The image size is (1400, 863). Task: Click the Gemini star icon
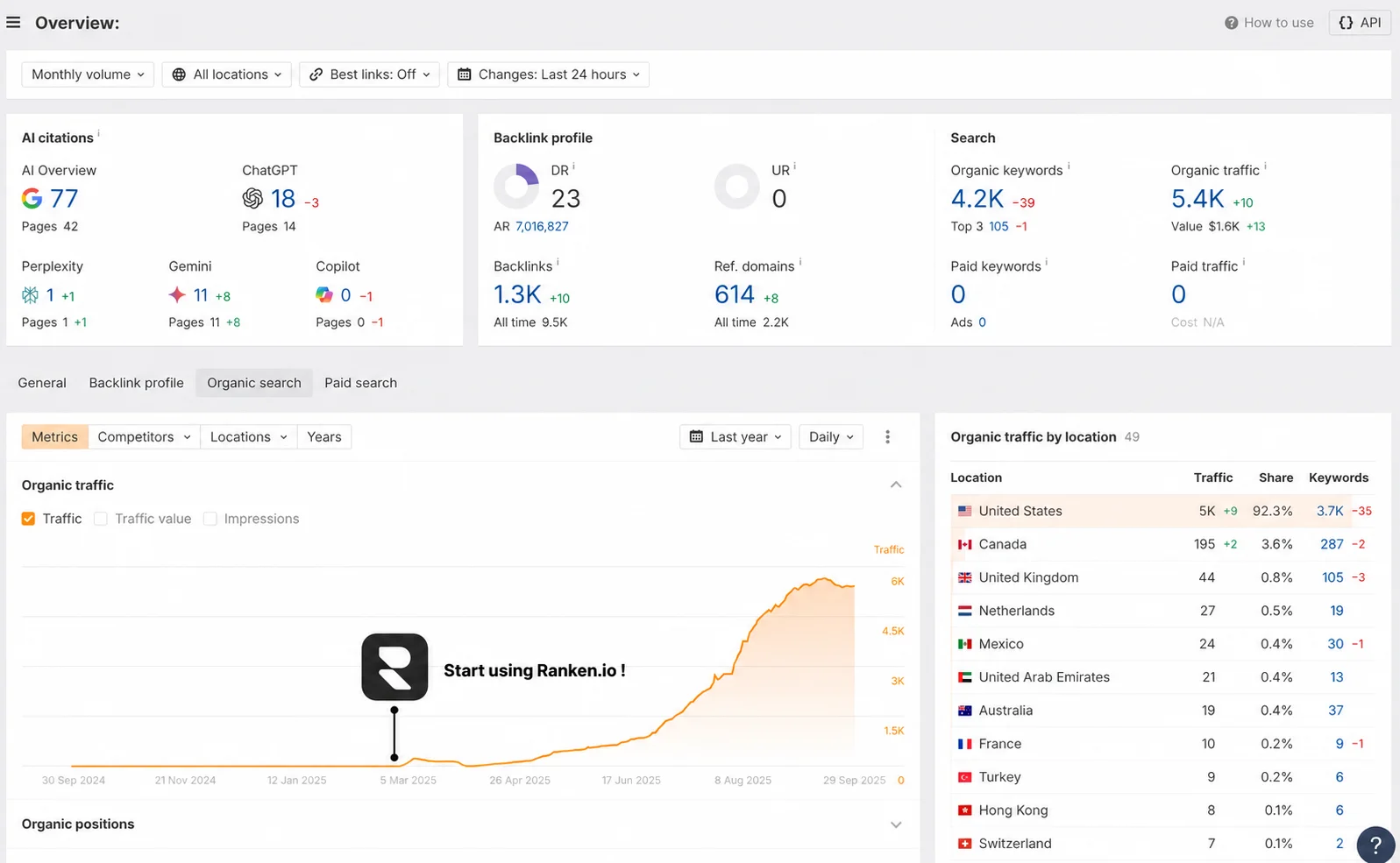[x=177, y=295]
